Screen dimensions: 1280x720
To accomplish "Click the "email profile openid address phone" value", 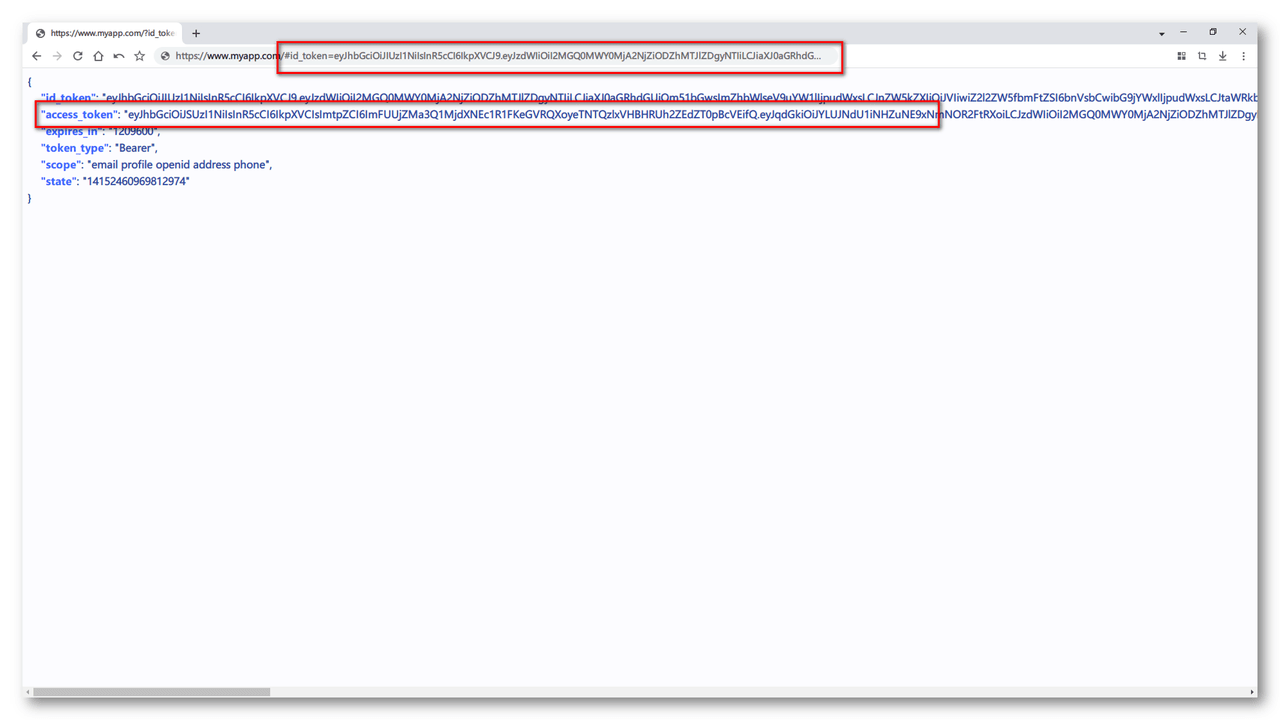I will [x=178, y=165].
